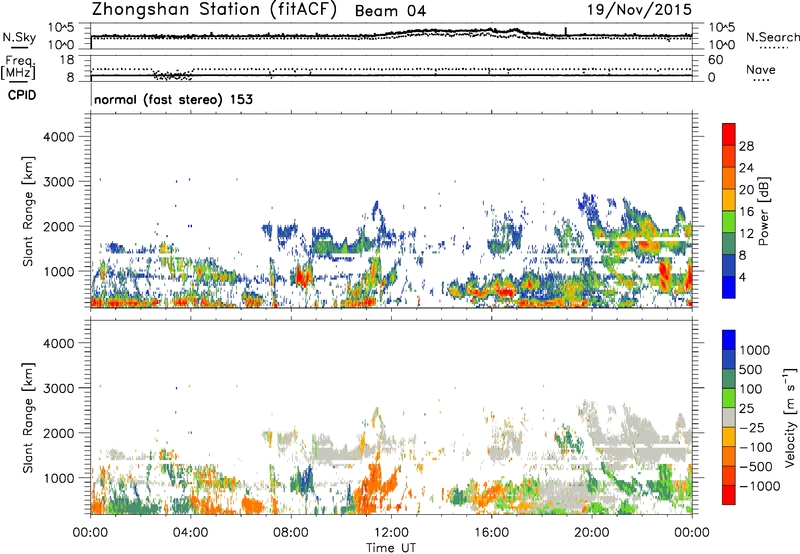Click the "-25" label on velocity colorbar
800x554 pixels.
(x=752, y=427)
